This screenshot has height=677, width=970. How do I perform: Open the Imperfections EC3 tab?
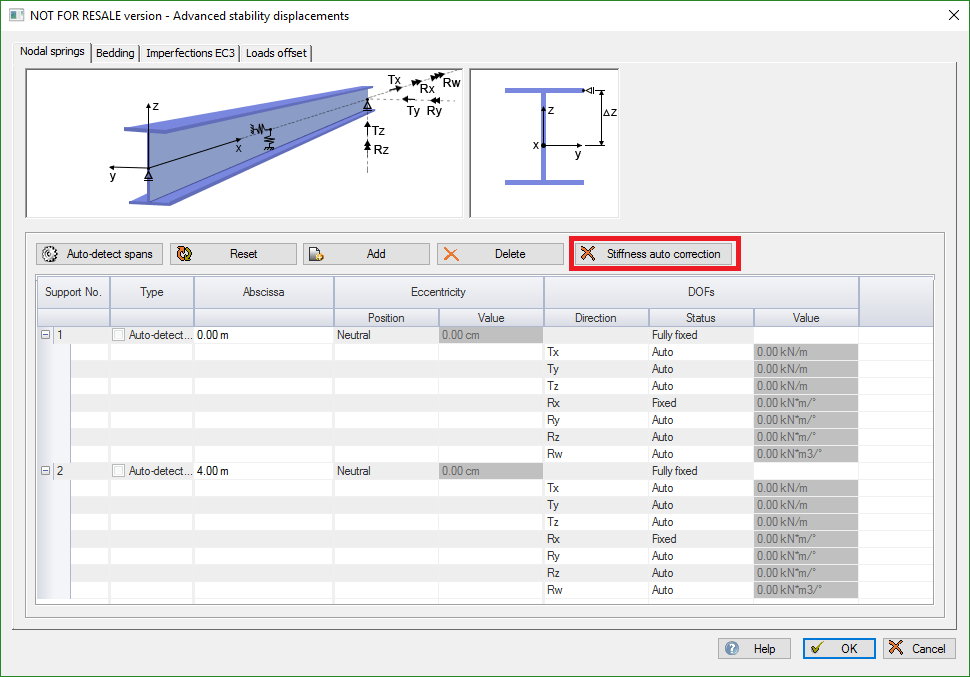(190, 53)
